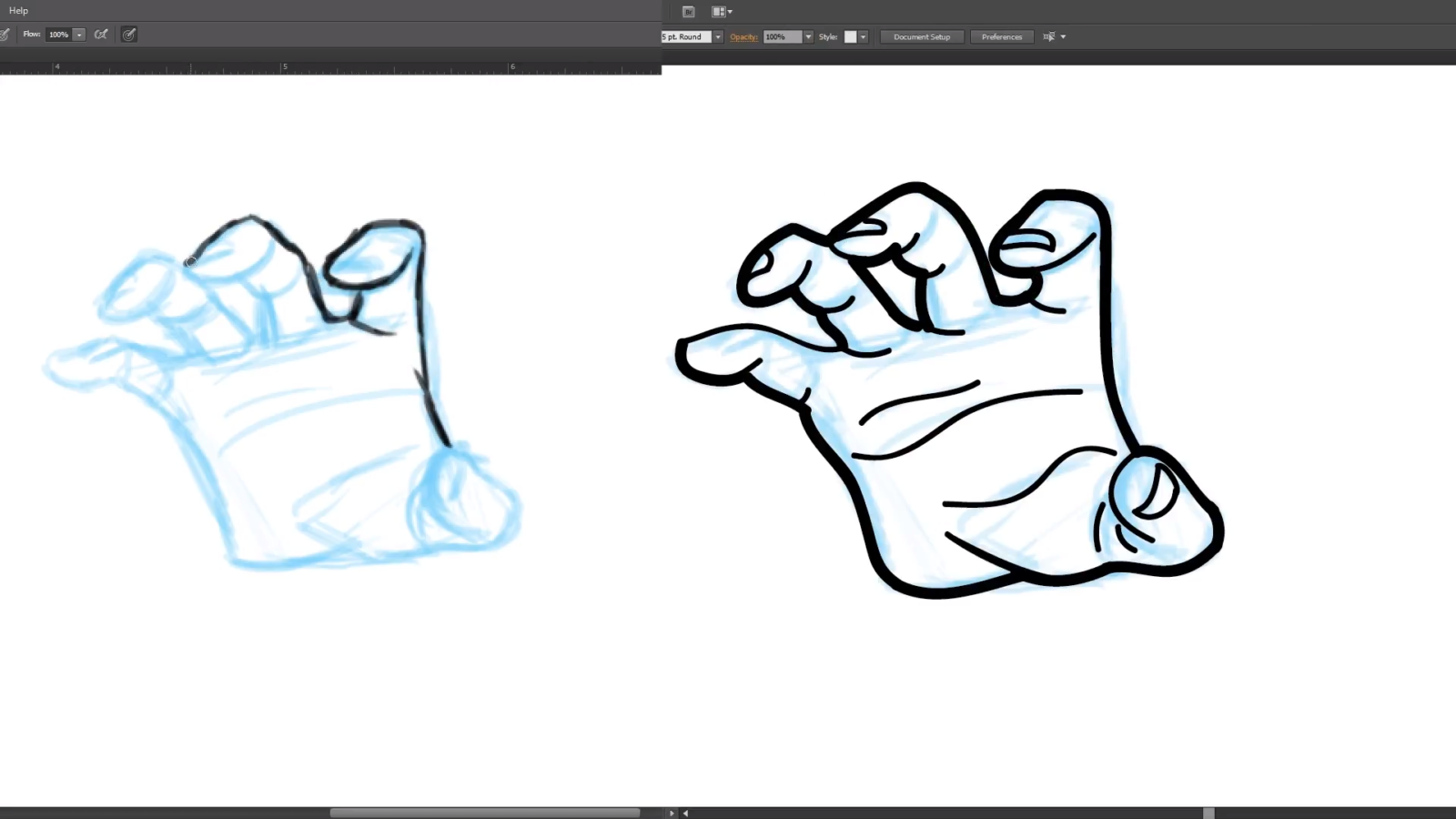Click the left scroll arrow on the bottom scrollbar
Image resolution: width=1456 pixels, height=819 pixels.
[x=685, y=813]
